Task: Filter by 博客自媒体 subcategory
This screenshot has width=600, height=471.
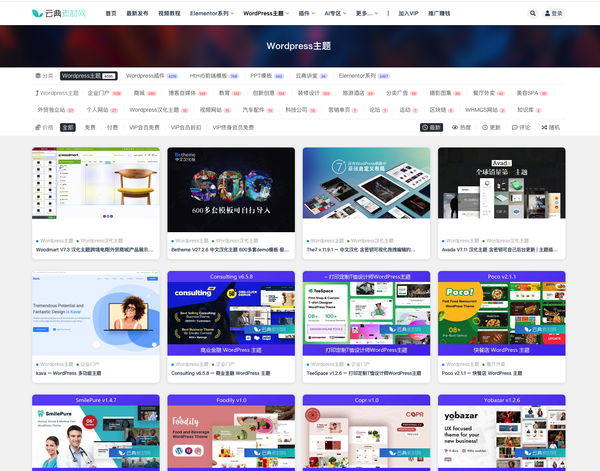Action: point(188,93)
